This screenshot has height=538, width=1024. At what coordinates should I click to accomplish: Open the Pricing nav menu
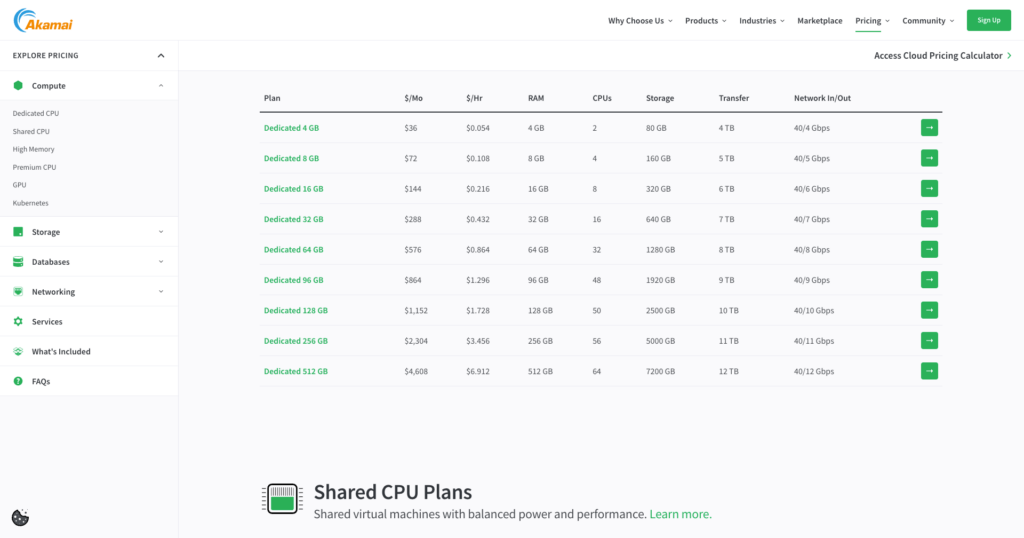872,21
